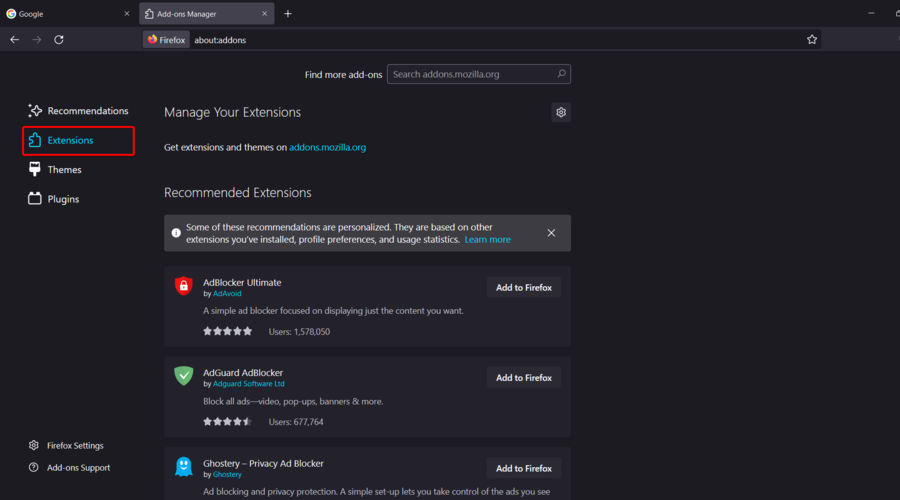This screenshot has height=500, width=900.
Task: Click the AdGuard AdBlocker green shield icon
Action: 184,376
